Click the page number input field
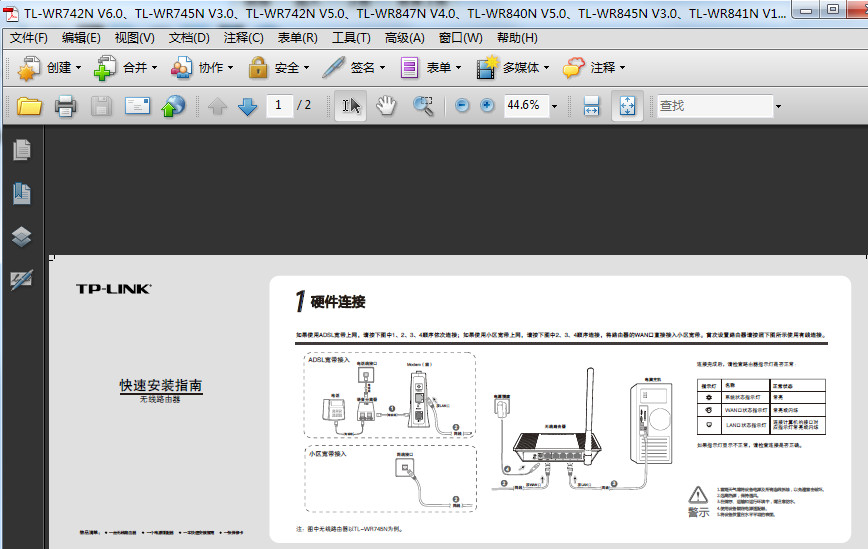The width and height of the screenshot is (868, 549). 278,105
